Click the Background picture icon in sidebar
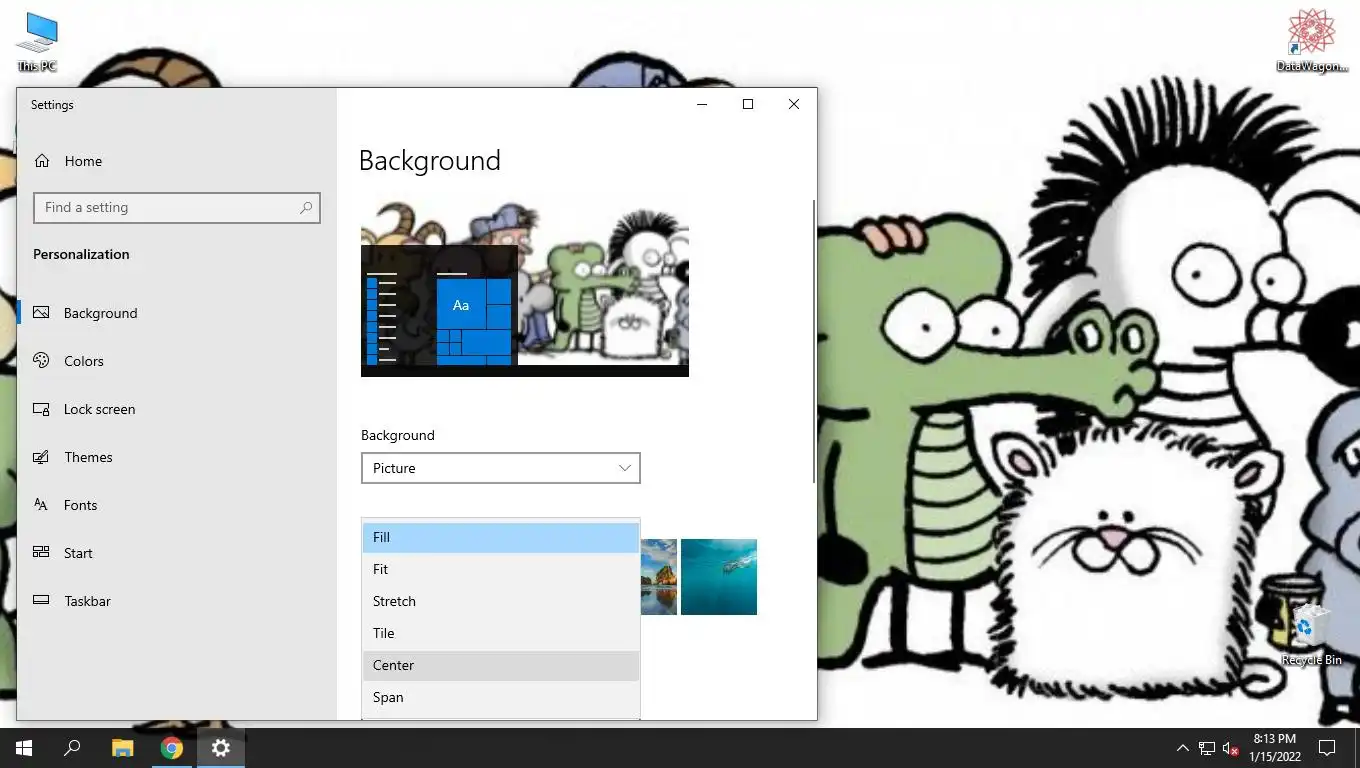Screen dimensions: 1360x768 click(x=42, y=313)
